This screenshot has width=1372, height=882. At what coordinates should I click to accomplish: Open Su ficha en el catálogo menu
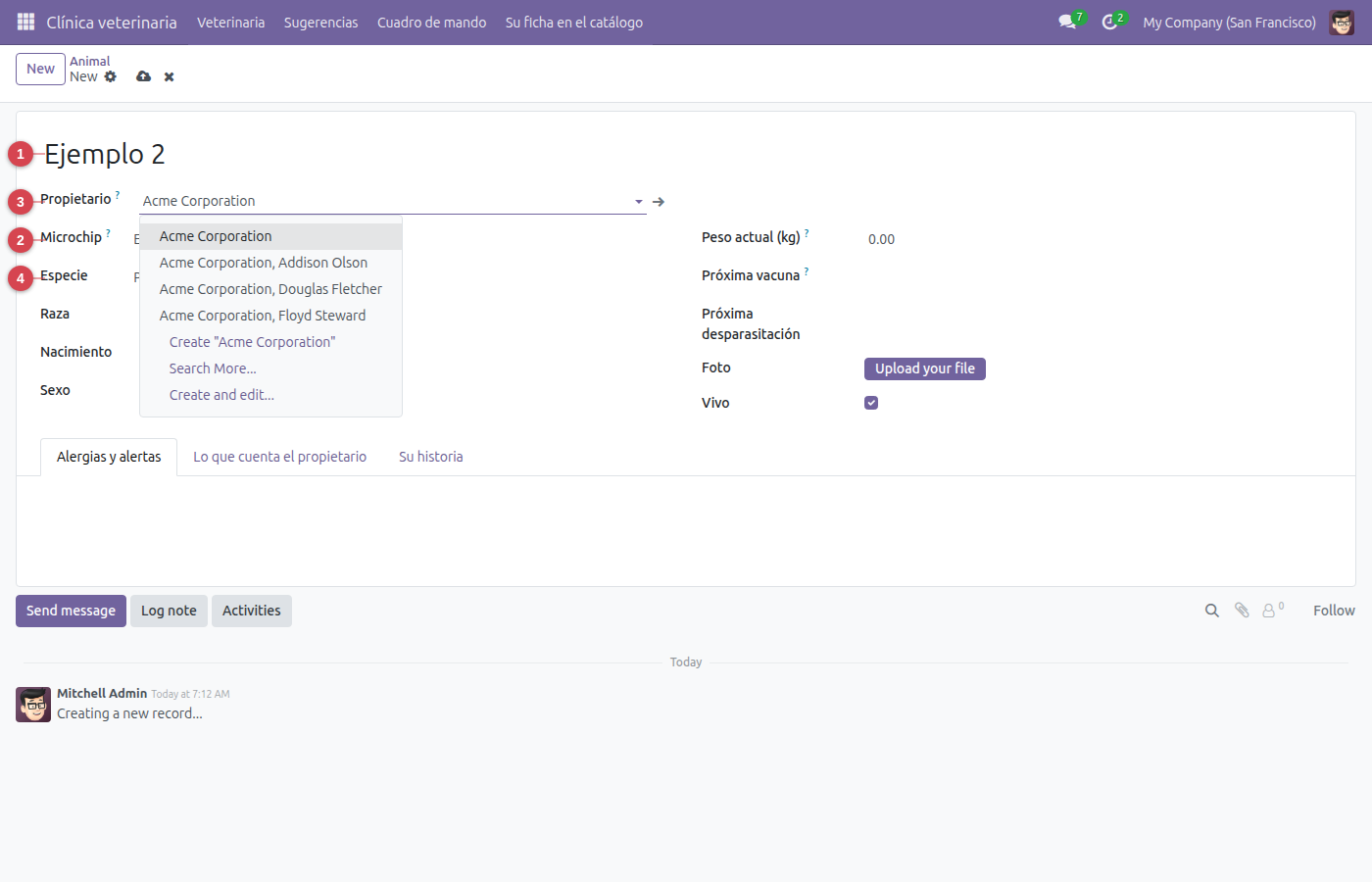[x=573, y=22]
